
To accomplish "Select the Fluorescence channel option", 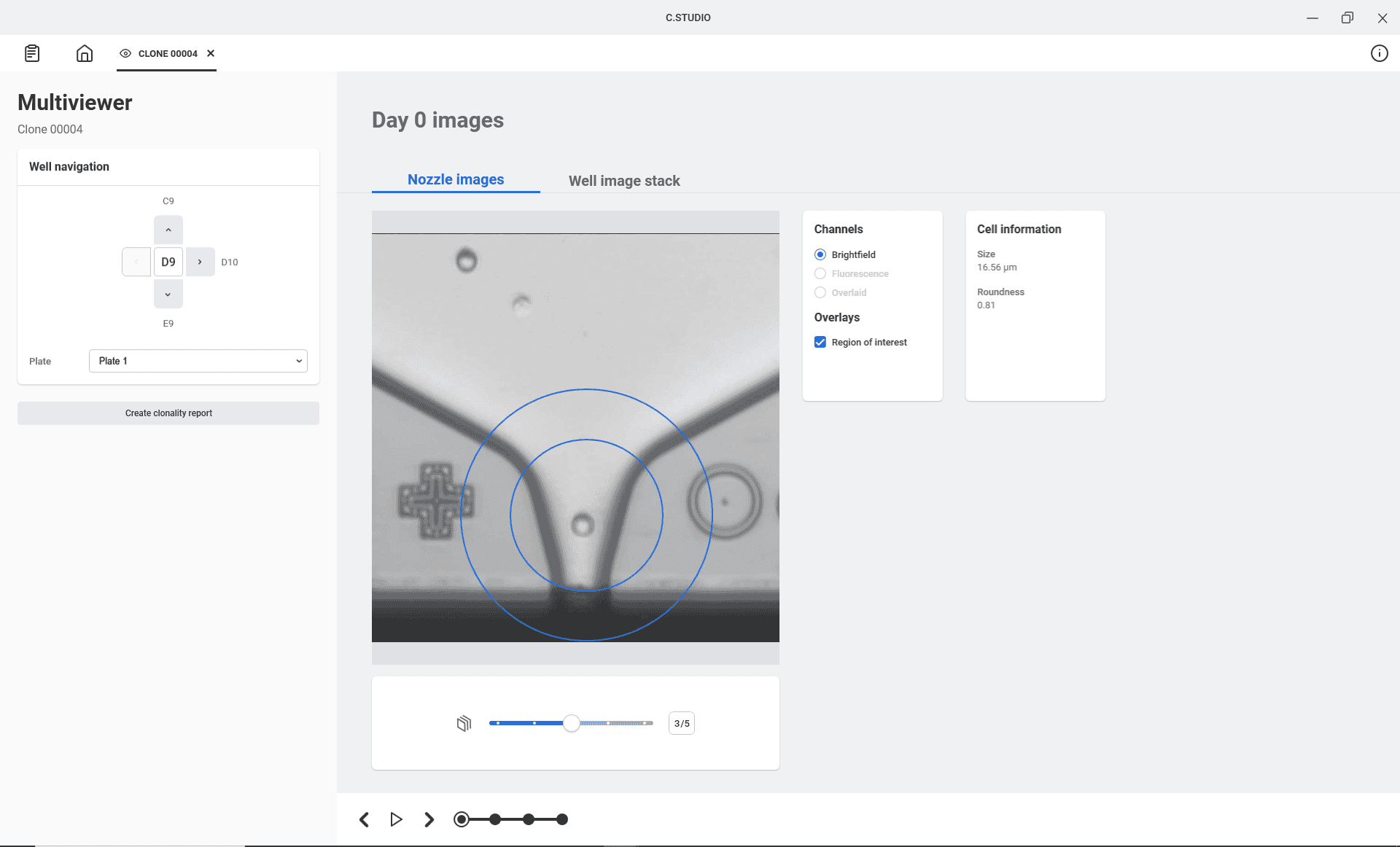I will tap(820, 273).
